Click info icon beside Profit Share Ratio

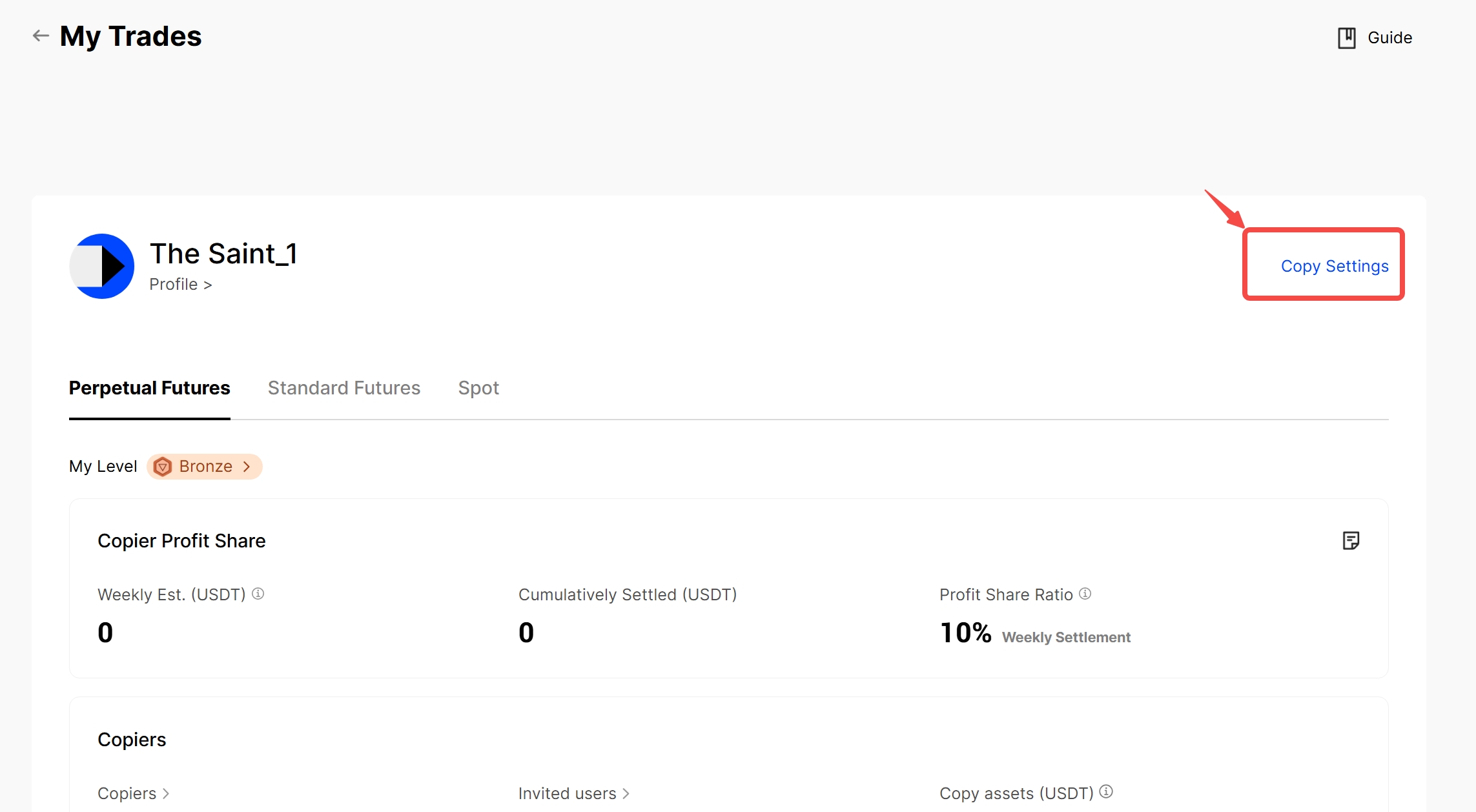(1085, 594)
